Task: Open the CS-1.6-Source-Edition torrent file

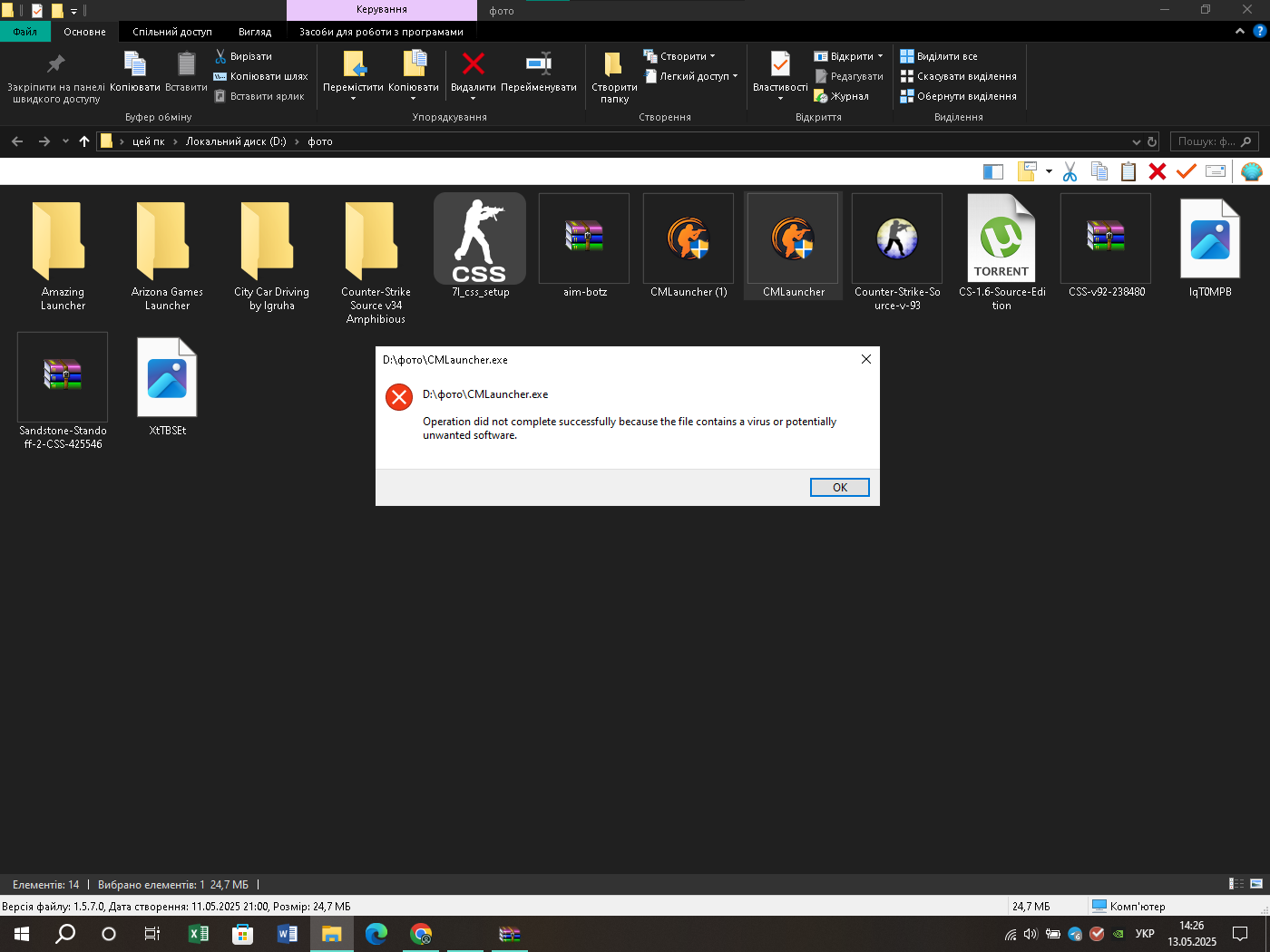Action: [1001, 240]
